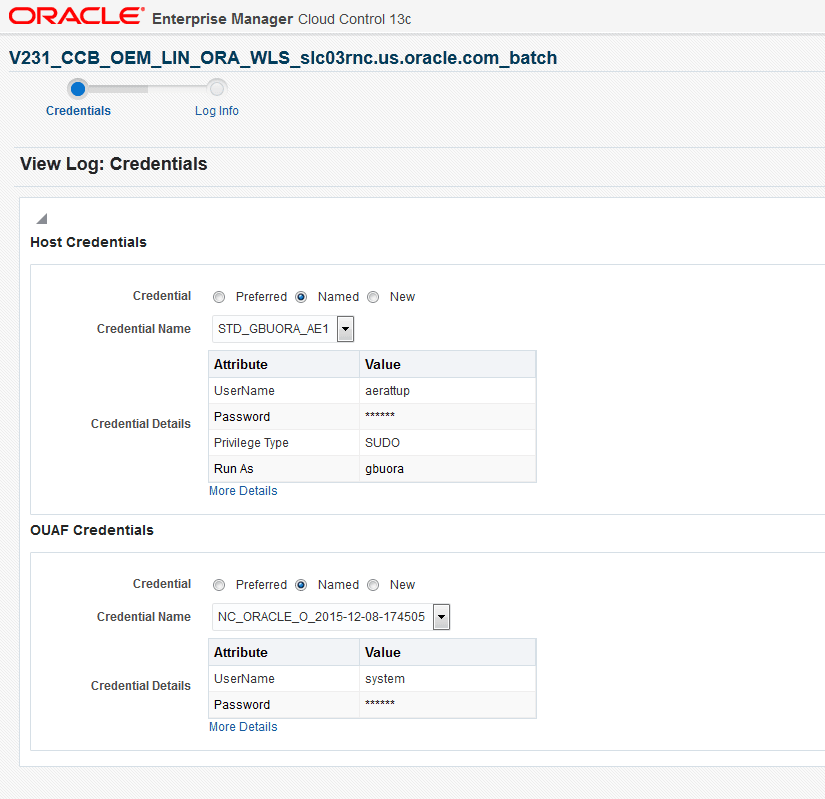Select Named radio under OUAF Credentials
Viewport: 825px width, 799px height.
pyautogui.click(x=301, y=585)
